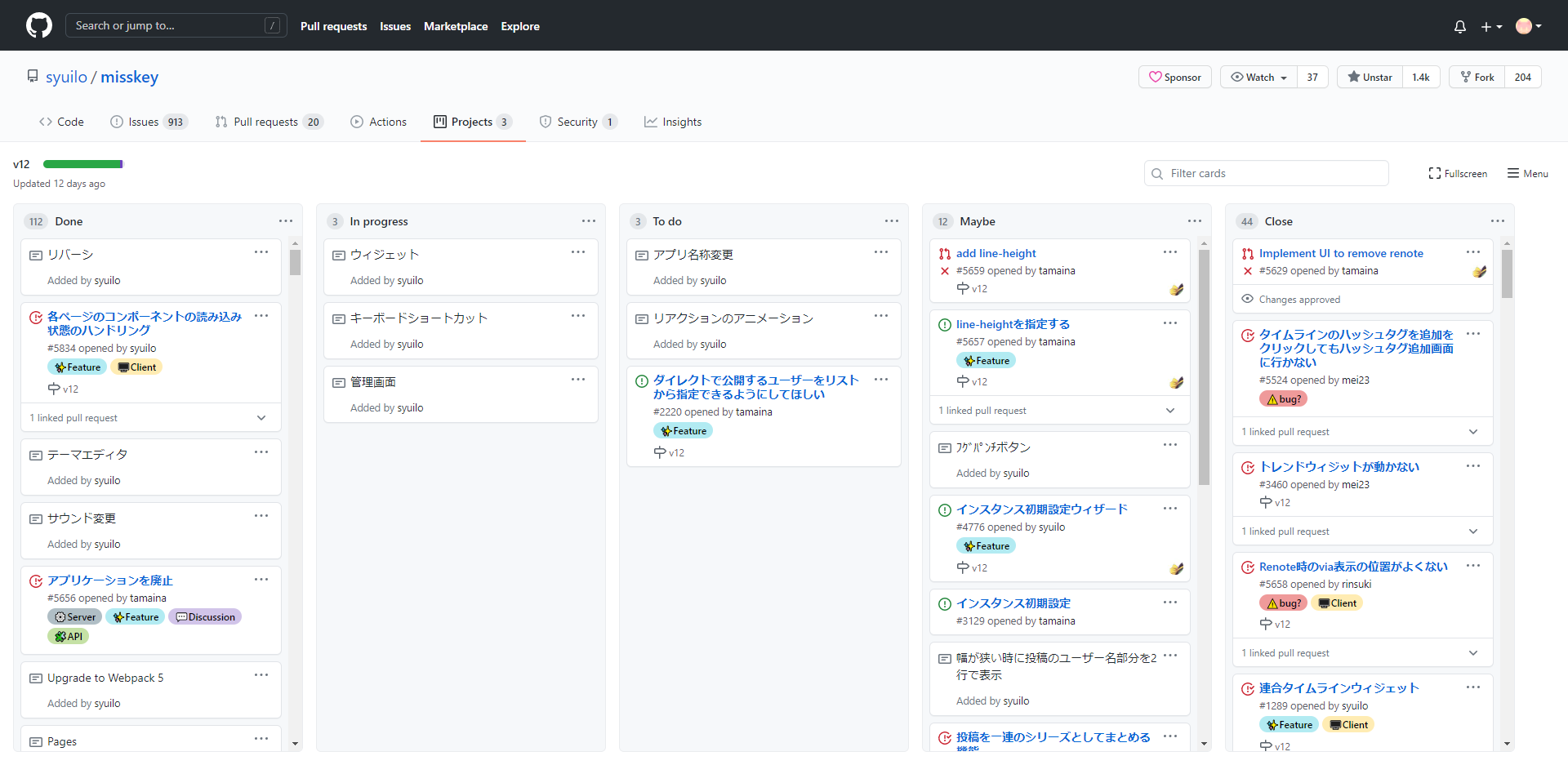Open options for the 管理画面 card
The image size is (1568, 765).
[578, 380]
